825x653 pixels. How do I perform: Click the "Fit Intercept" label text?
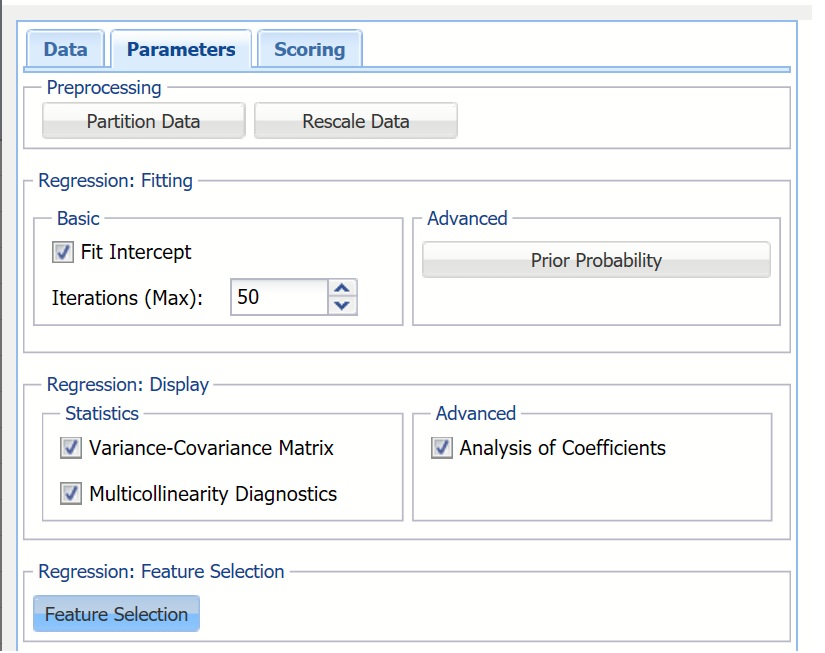click(x=136, y=252)
